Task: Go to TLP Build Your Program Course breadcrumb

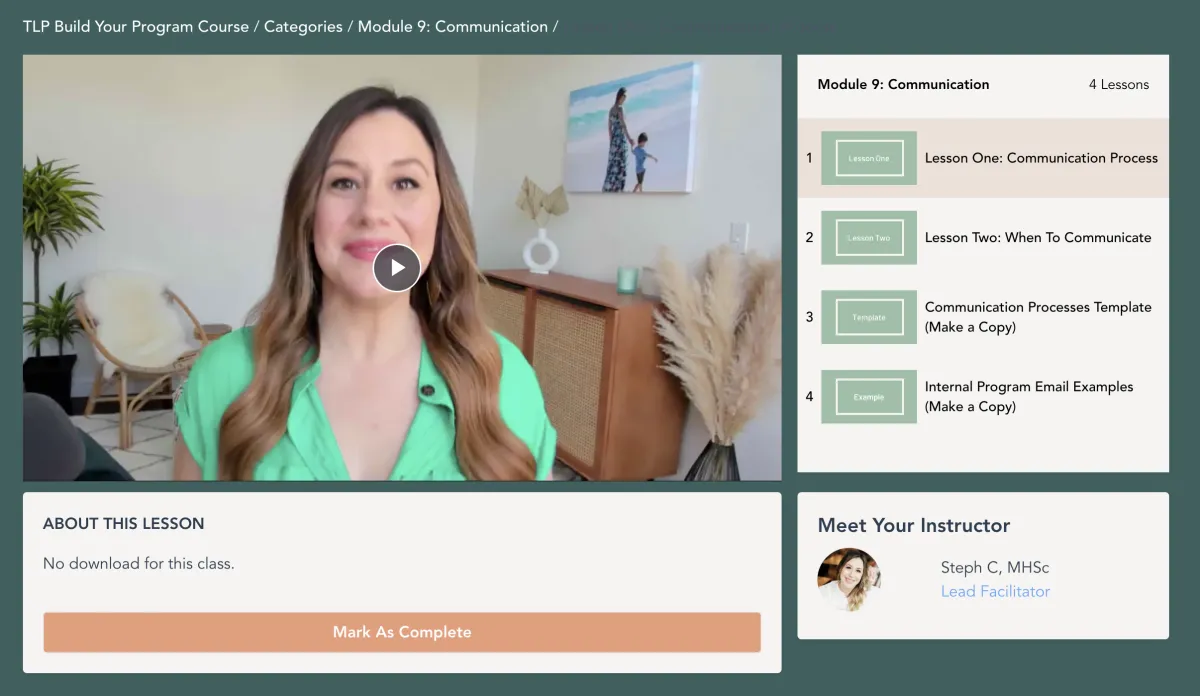Action: coord(136,27)
